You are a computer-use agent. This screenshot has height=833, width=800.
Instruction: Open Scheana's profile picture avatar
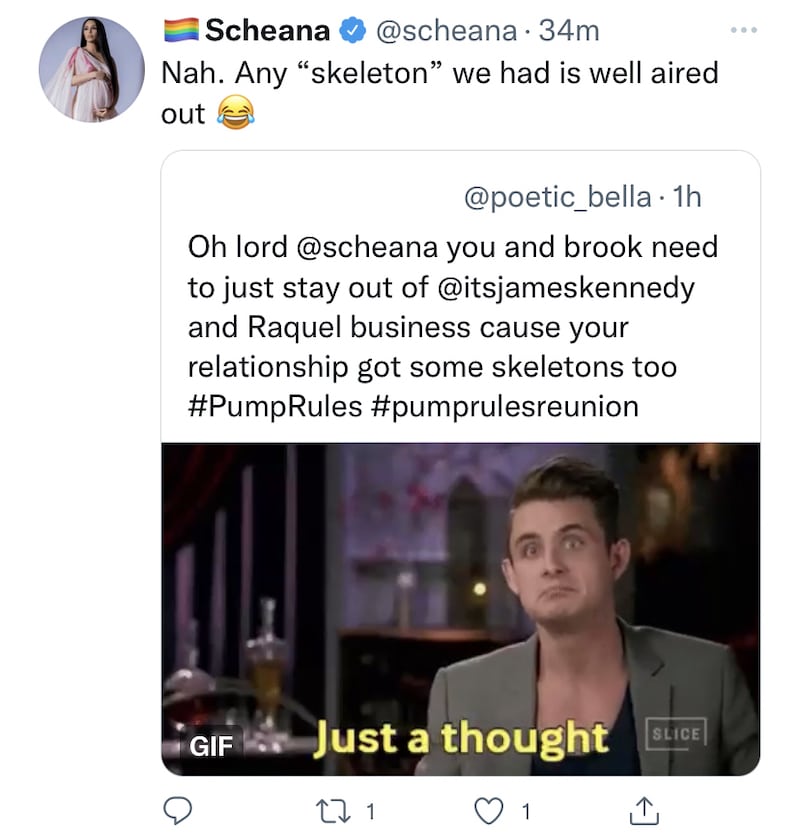pyautogui.click(x=91, y=70)
